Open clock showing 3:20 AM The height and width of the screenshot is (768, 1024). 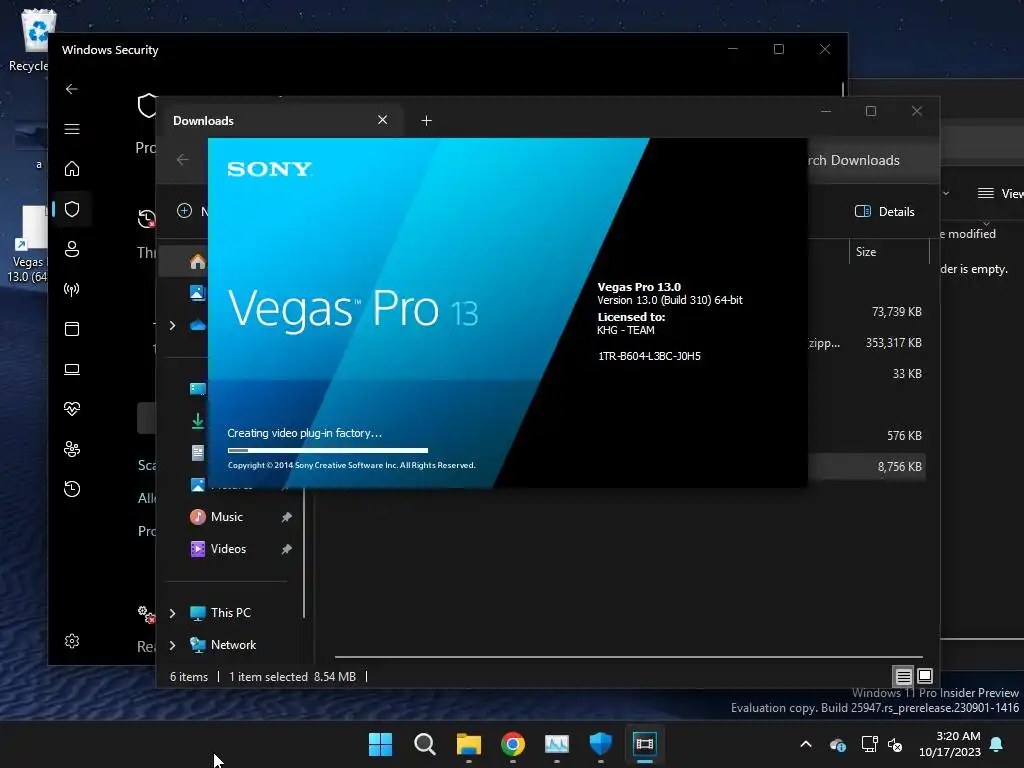coord(949,744)
